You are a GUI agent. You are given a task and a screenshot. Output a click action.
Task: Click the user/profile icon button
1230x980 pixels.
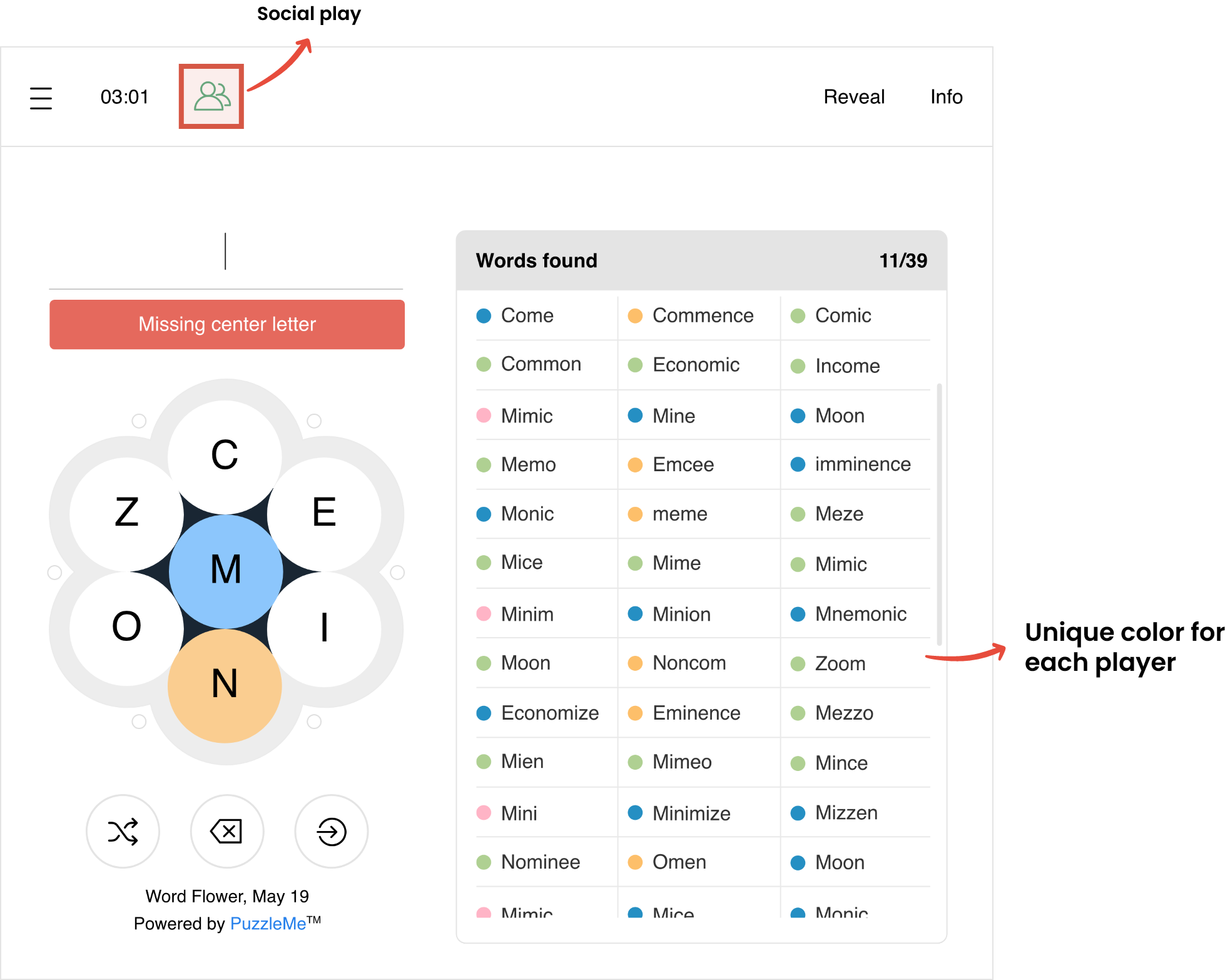[x=212, y=96]
